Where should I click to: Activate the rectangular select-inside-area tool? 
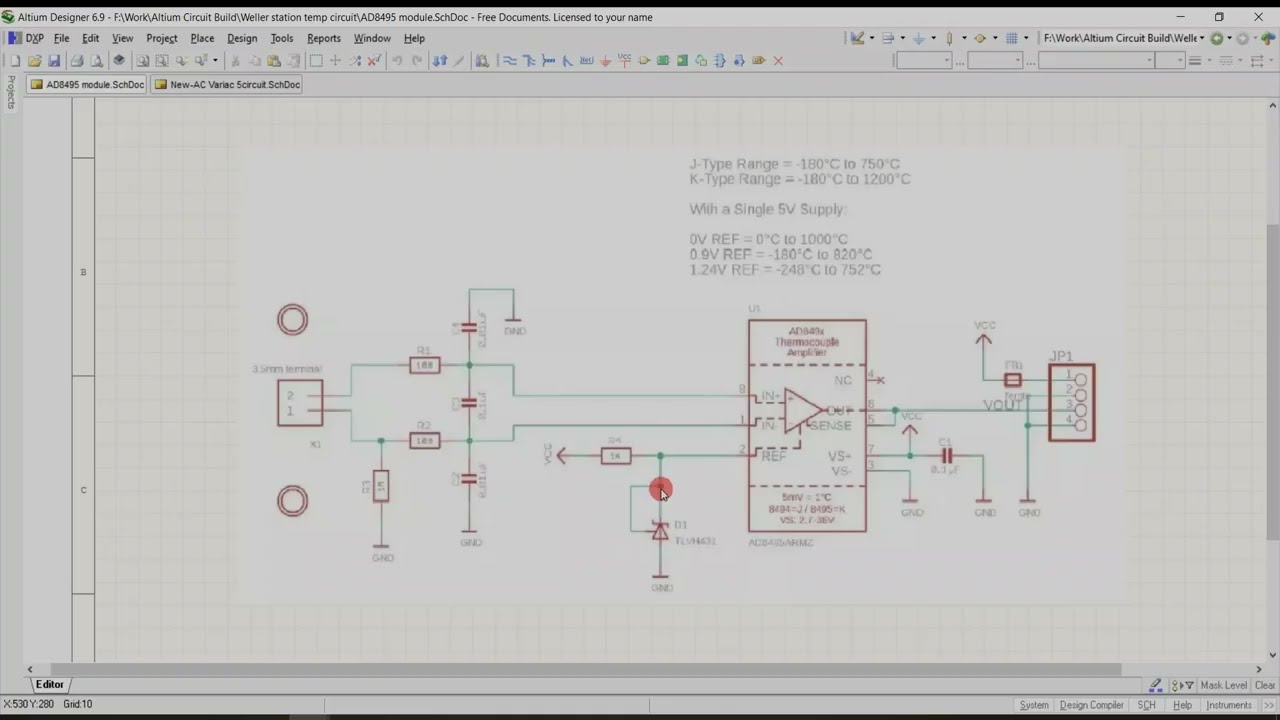pyautogui.click(x=316, y=61)
